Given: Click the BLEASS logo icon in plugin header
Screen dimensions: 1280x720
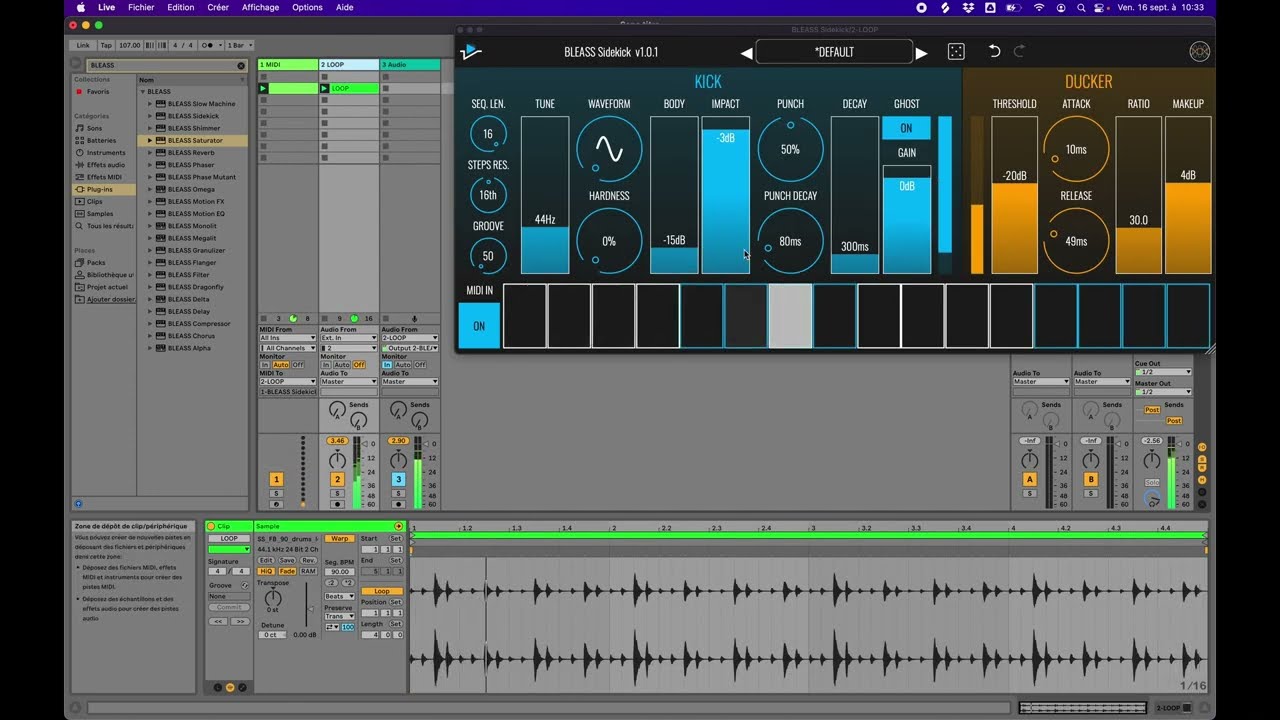Looking at the screenshot, I should tap(469, 52).
